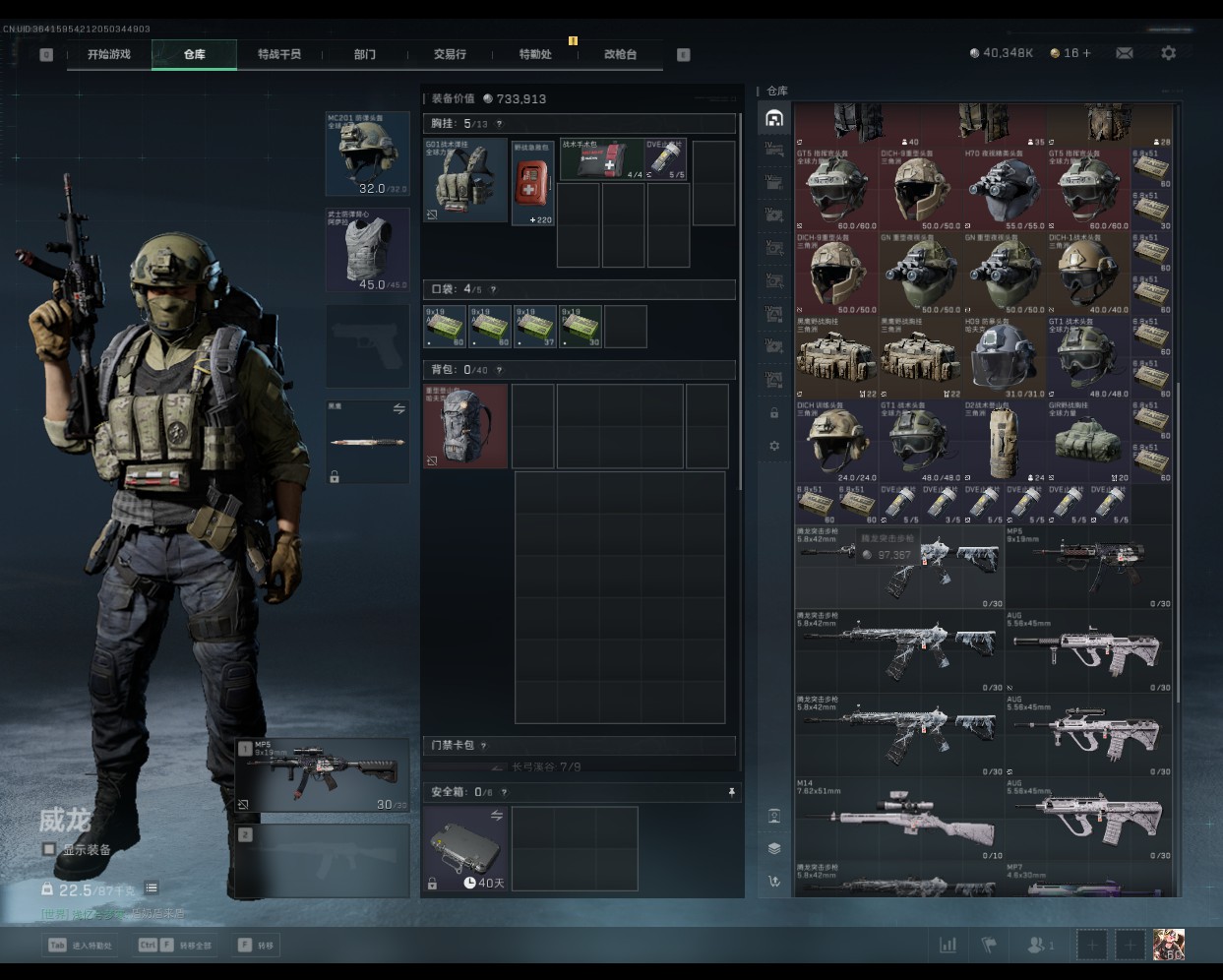The width and height of the screenshot is (1223, 980).
Task: Select the MP5 primary weapon slot
Action: 322,775
